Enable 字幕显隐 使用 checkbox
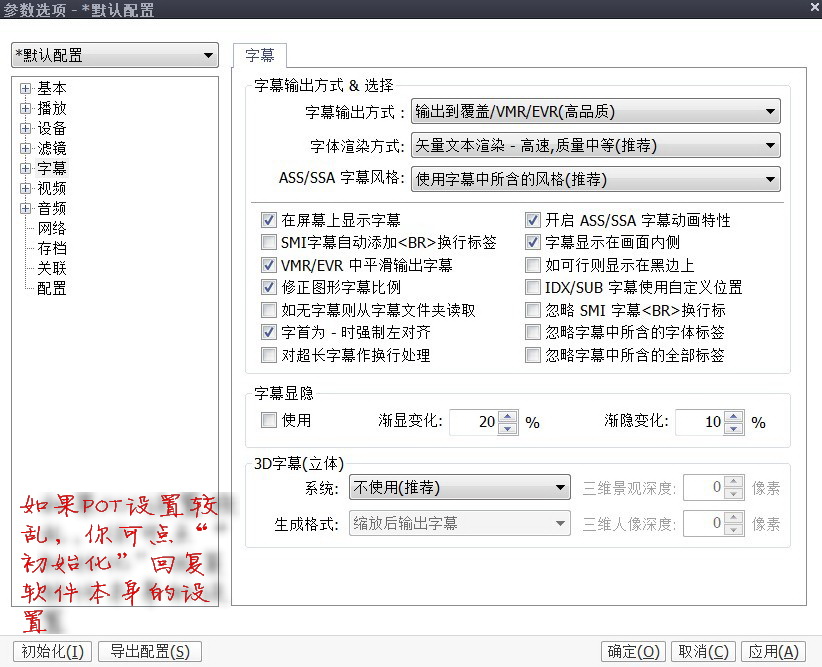This screenshot has height=667, width=822. coord(268,421)
